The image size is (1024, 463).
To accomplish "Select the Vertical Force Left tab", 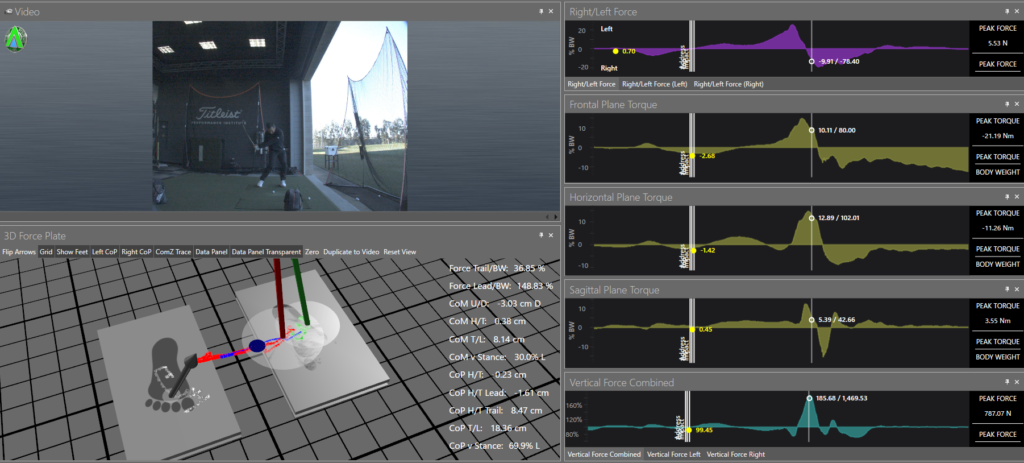I will pyautogui.click(x=673, y=455).
